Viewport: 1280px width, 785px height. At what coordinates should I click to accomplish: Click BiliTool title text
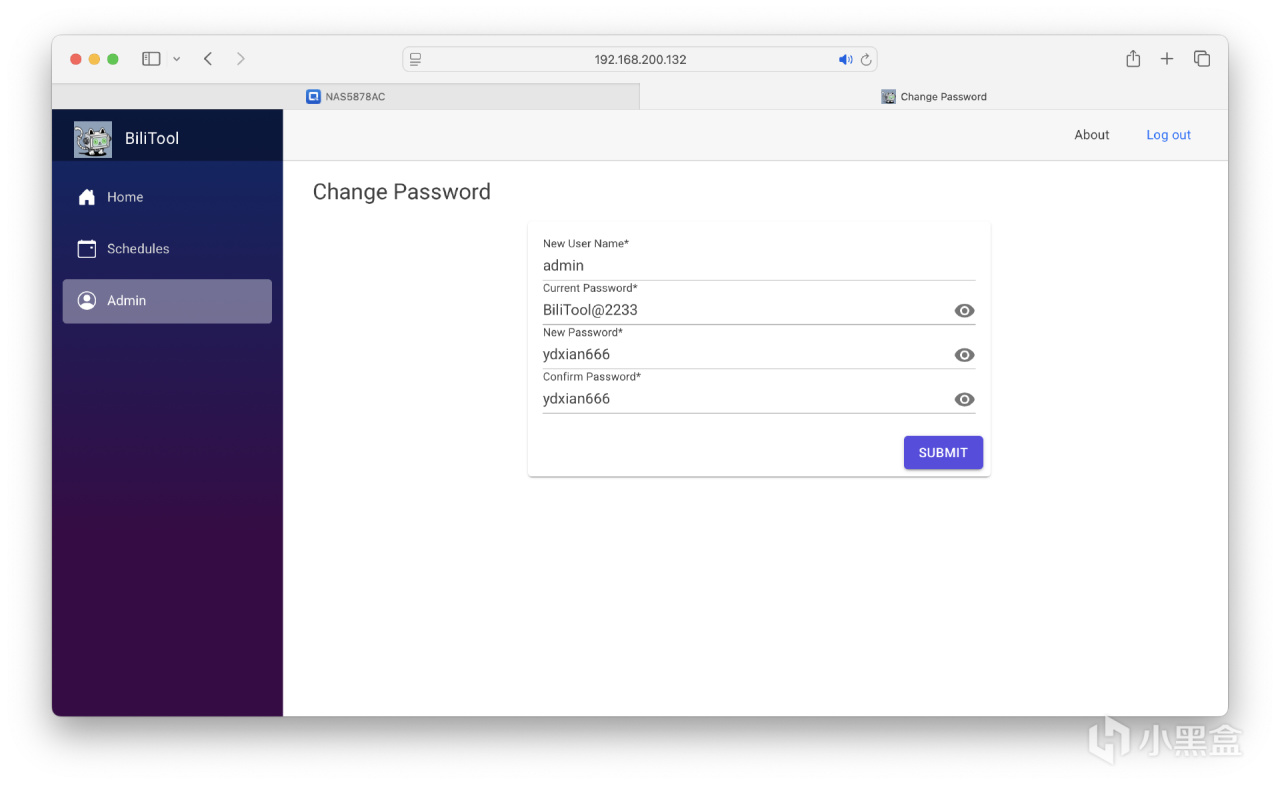(x=152, y=139)
